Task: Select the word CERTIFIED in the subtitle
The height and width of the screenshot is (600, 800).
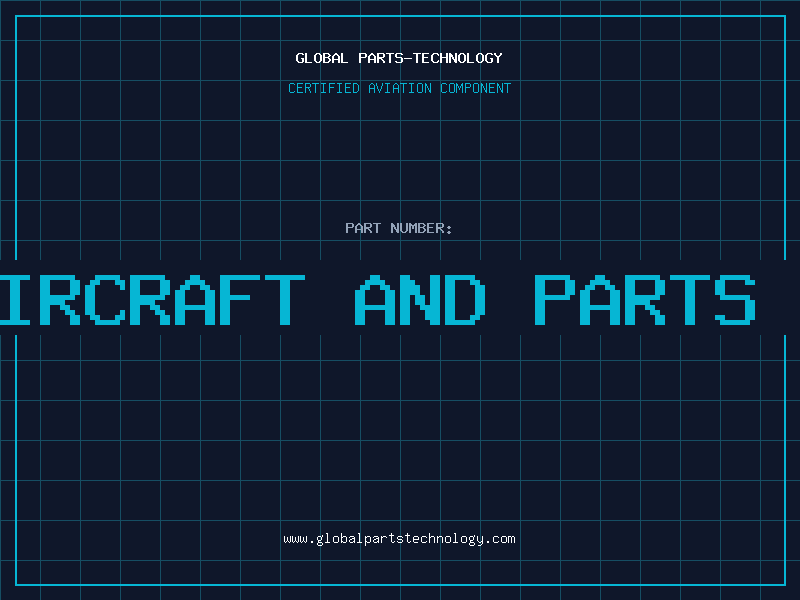Action: coord(324,88)
